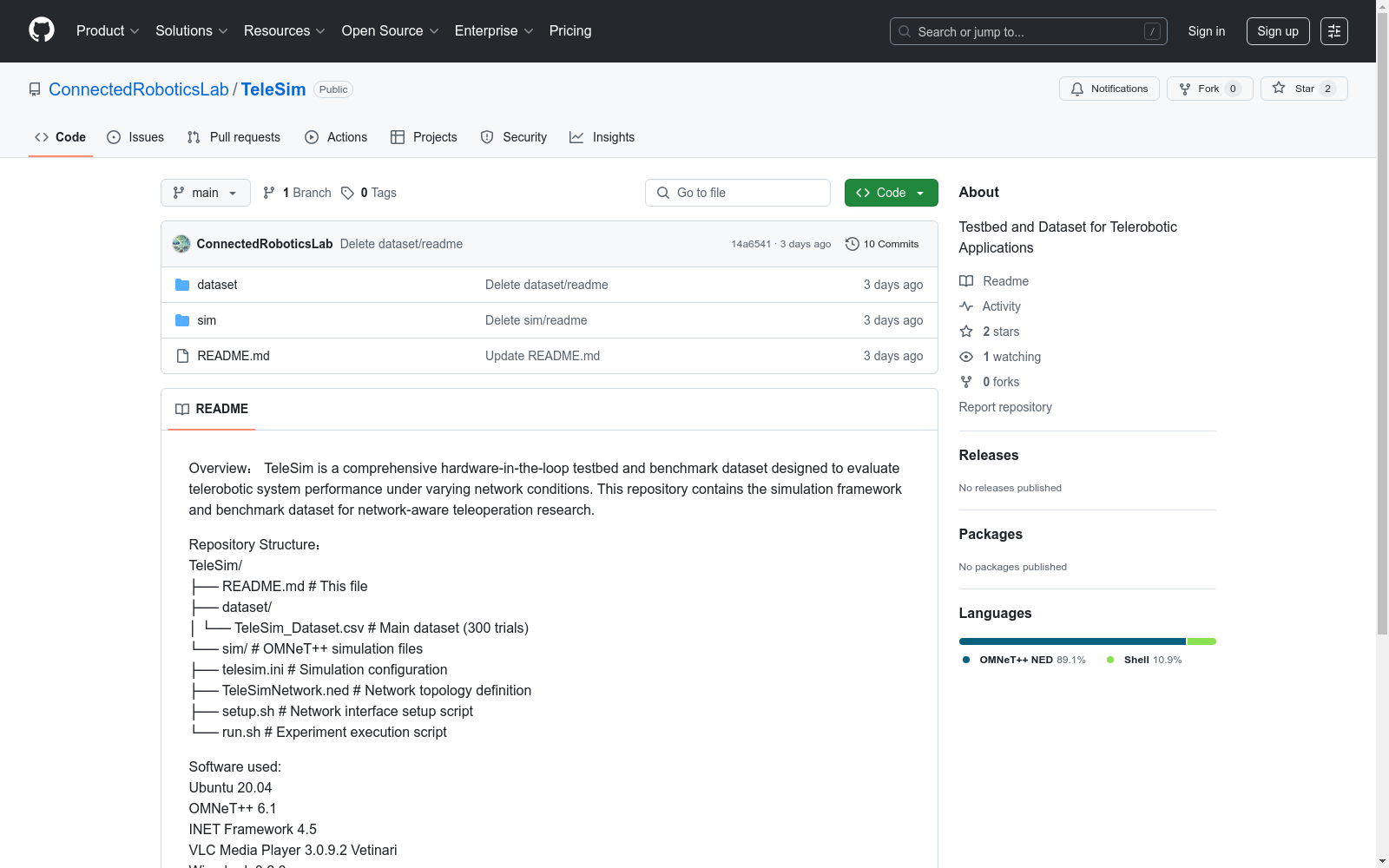Click the README.md file icon
The image size is (1389, 868).
click(x=182, y=356)
